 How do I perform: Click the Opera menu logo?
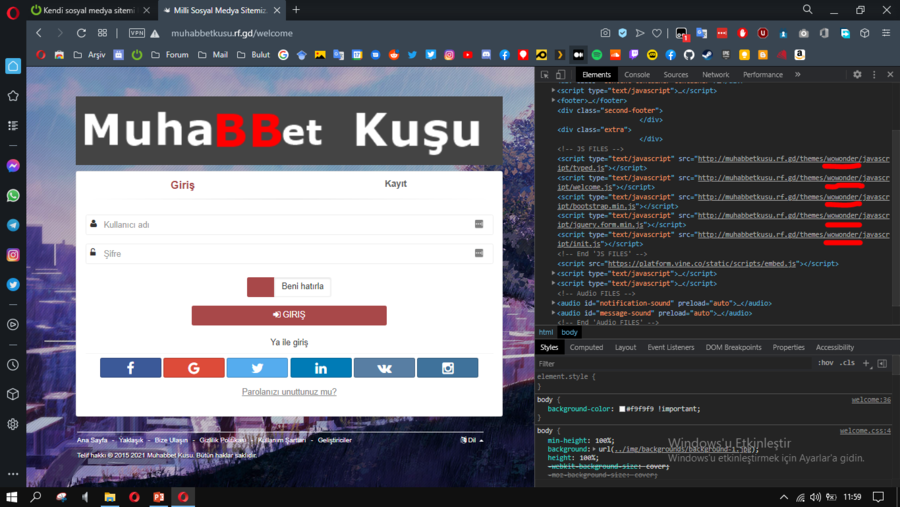coord(13,12)
